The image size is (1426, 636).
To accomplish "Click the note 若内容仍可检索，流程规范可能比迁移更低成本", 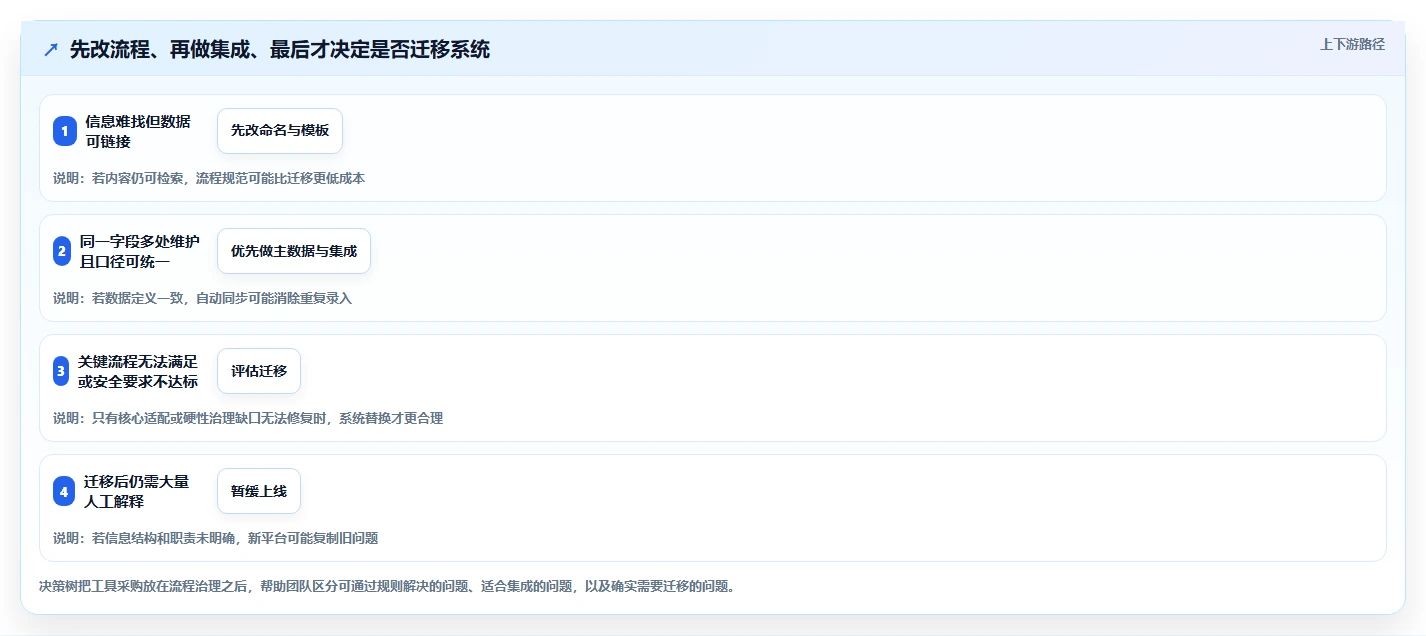I will pyautogui.click(x=209, y=178).
